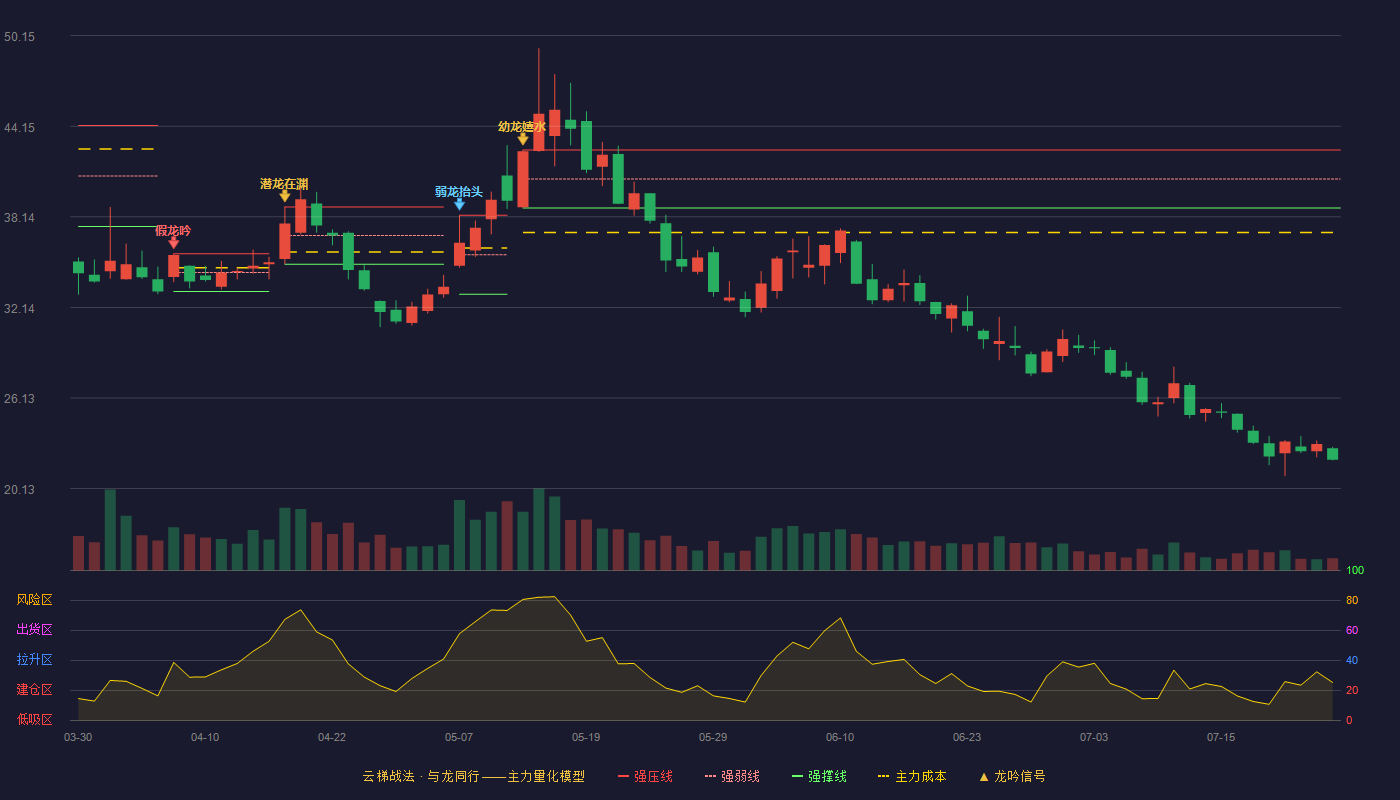The width and height of the screenshot is (1400, 800).
Task: Click the 07-03 date label
Action: click(x=1094, y=737)
